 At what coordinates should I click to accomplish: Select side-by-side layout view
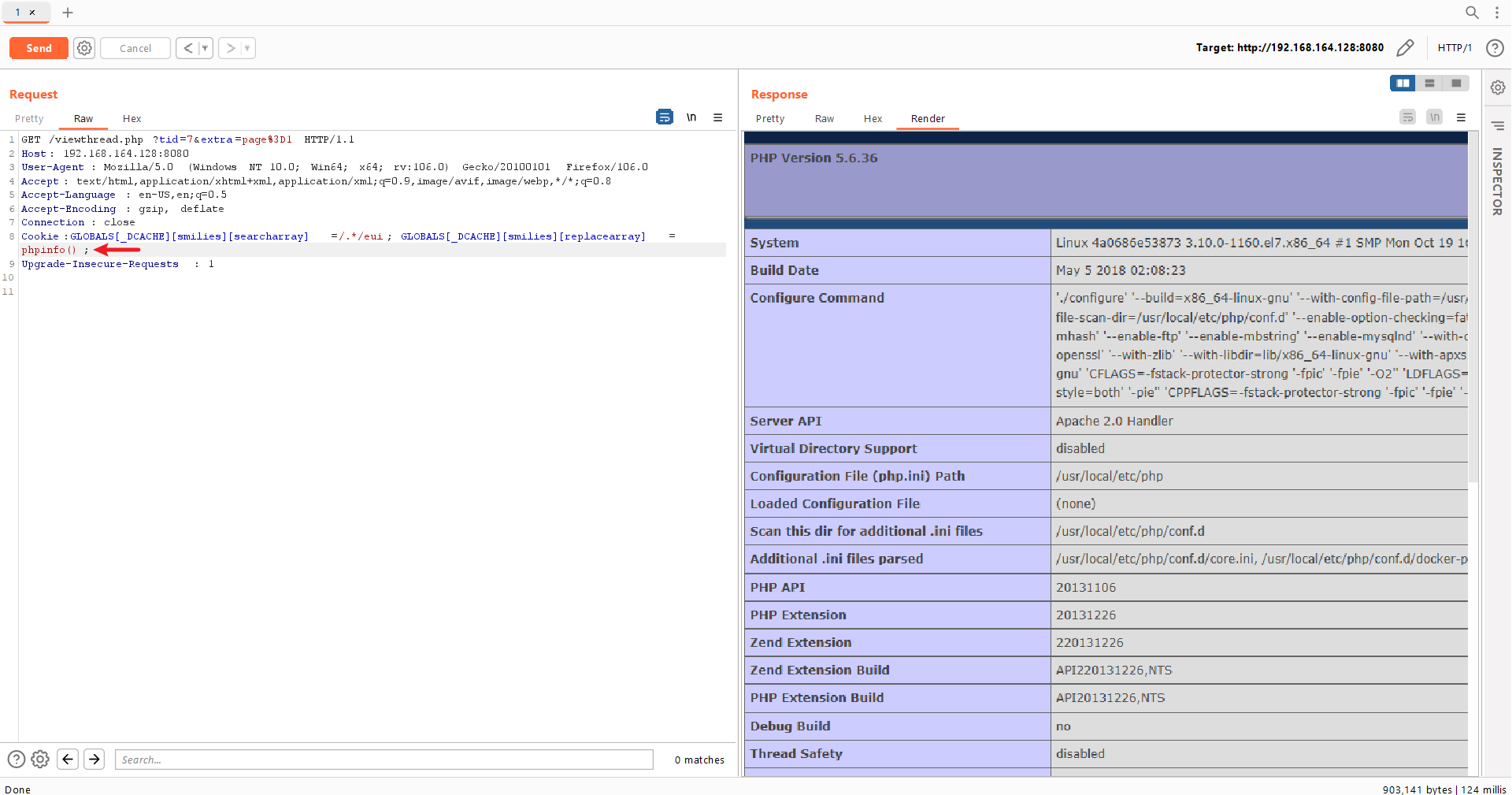1403,84
